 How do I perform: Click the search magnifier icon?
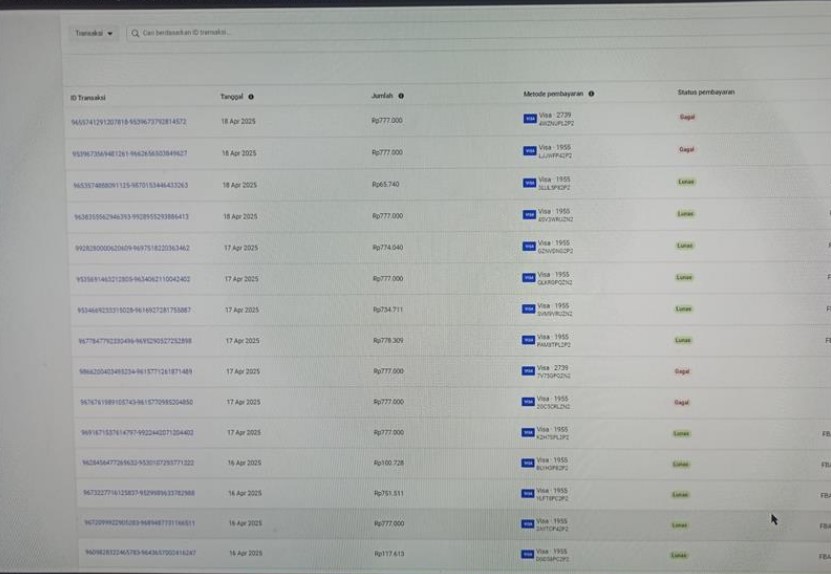135,33
